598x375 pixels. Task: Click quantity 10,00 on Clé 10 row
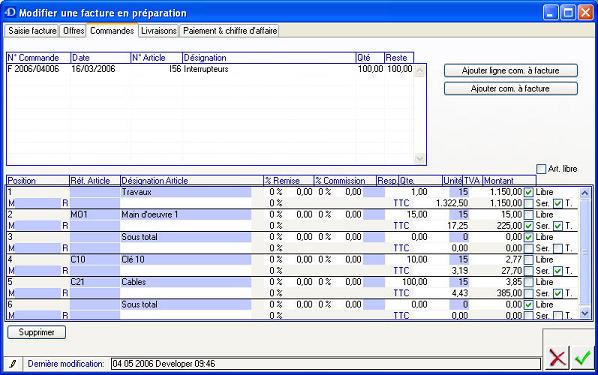[417, 260]
